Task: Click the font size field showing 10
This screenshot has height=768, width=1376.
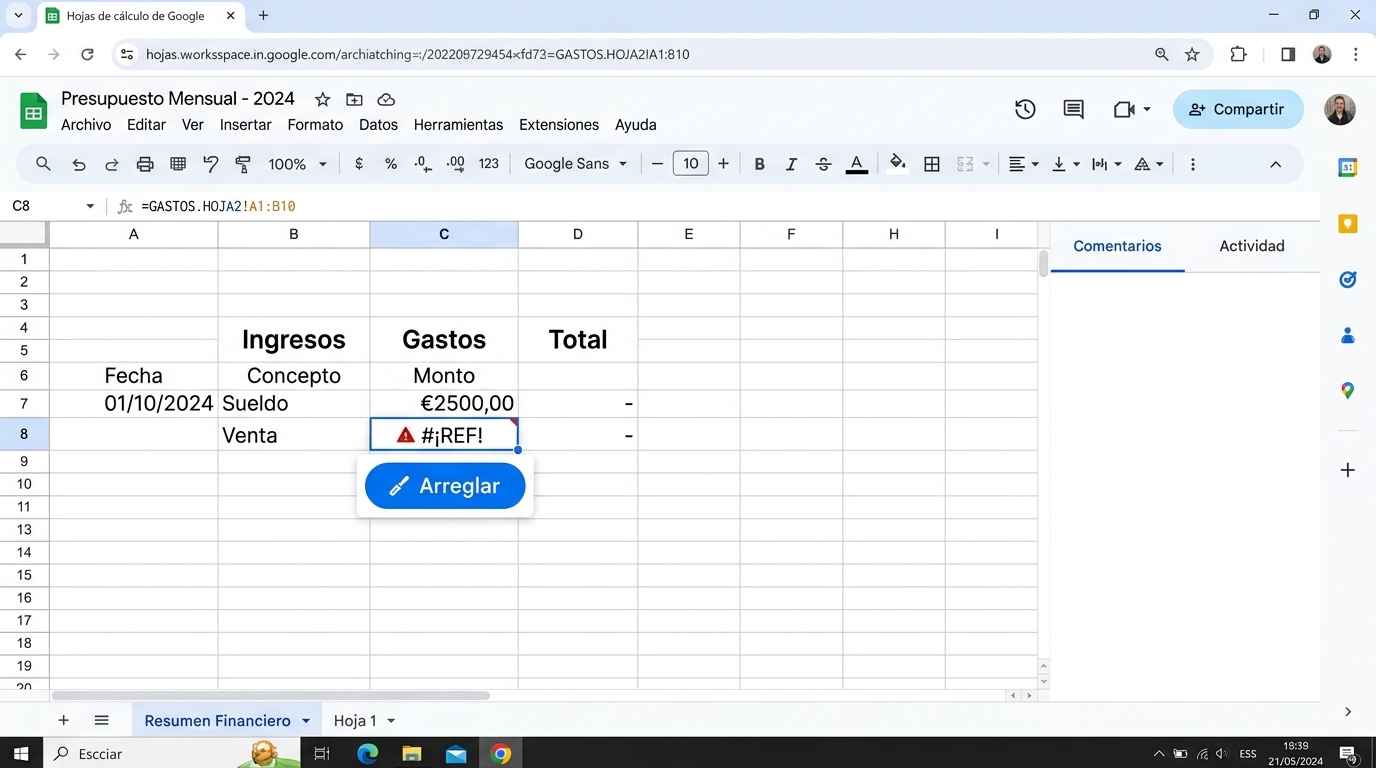Action: [x=691, y=164]
